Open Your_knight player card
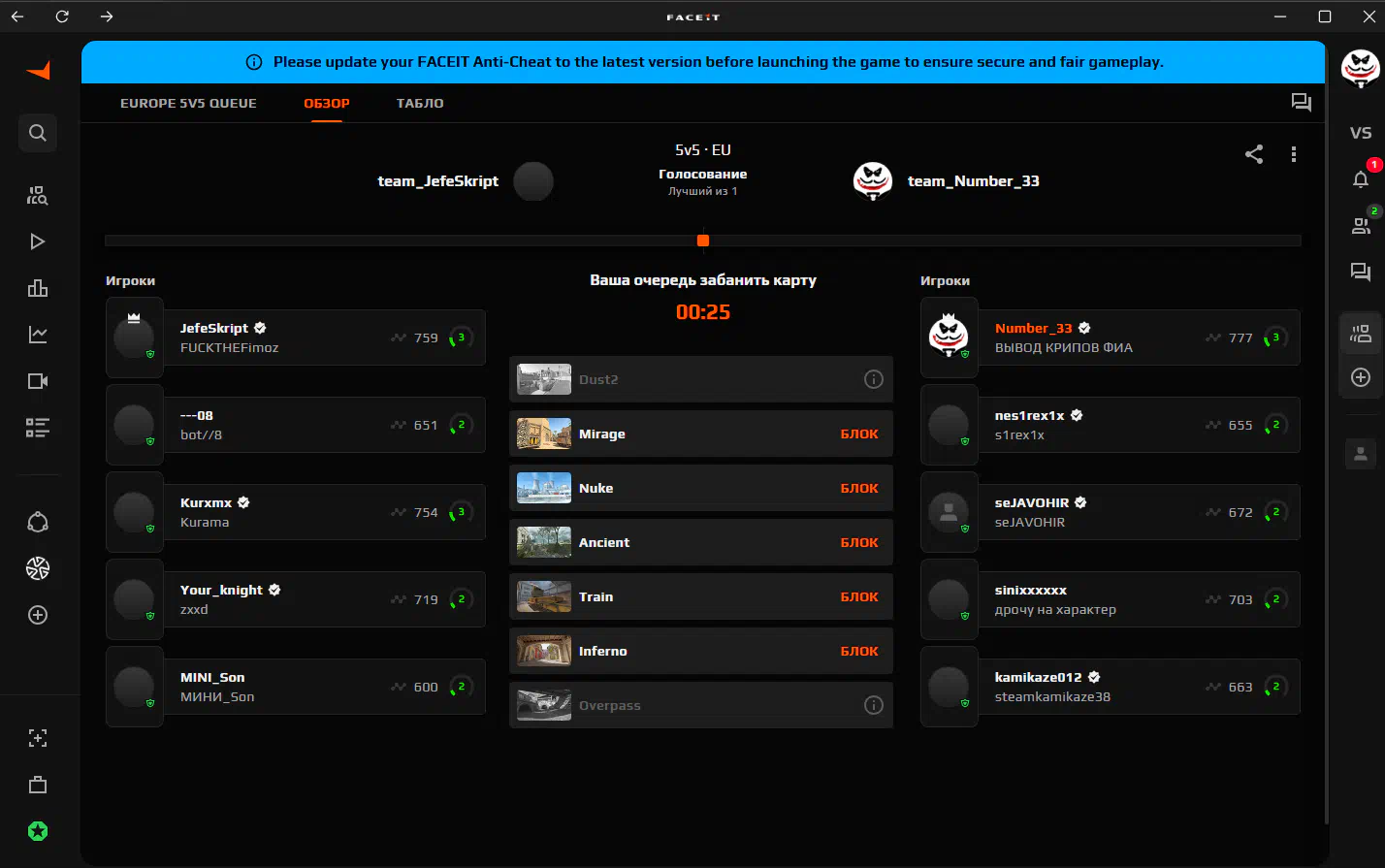This screenshot has height=868, width=1385. point(296,599)
